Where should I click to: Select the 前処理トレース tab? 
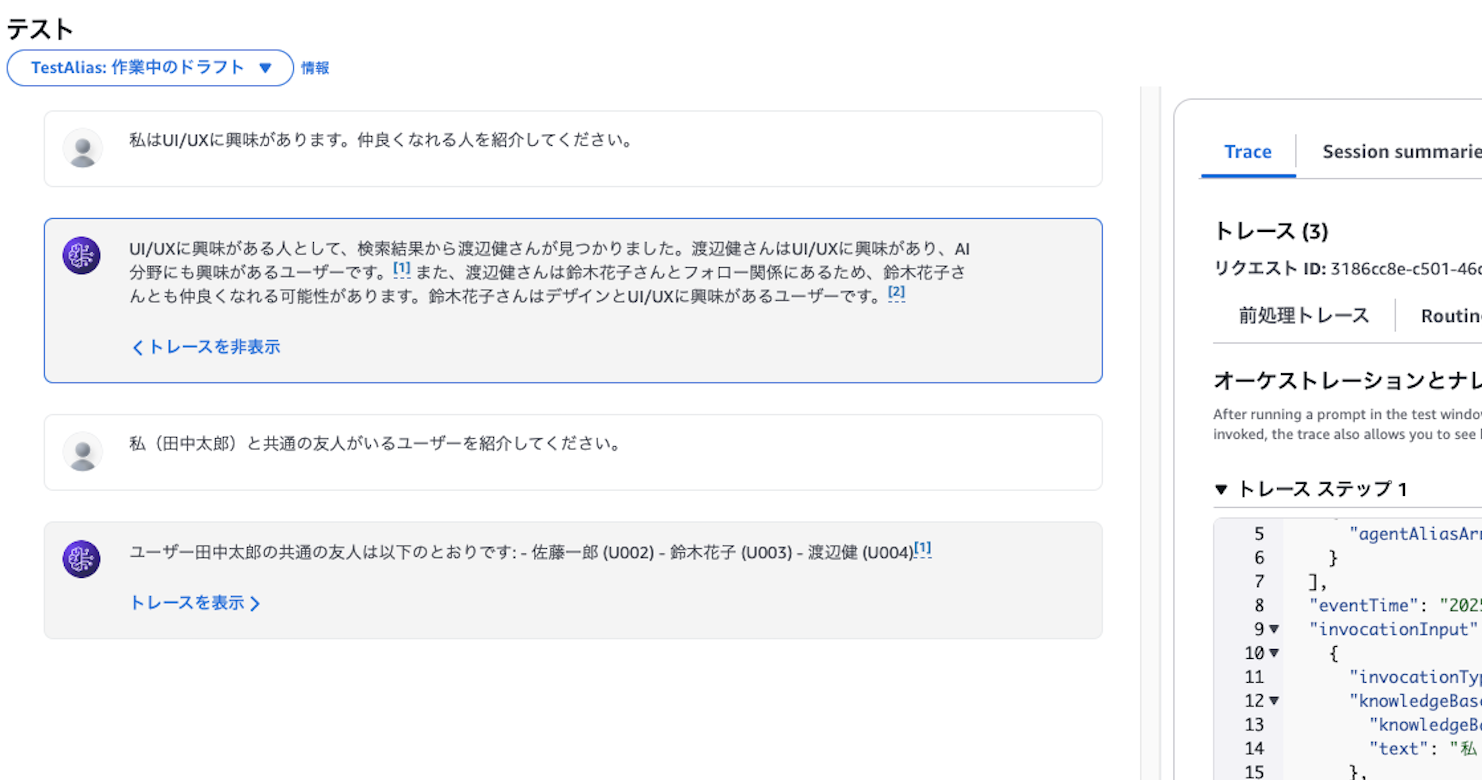tap(1304, 316)
